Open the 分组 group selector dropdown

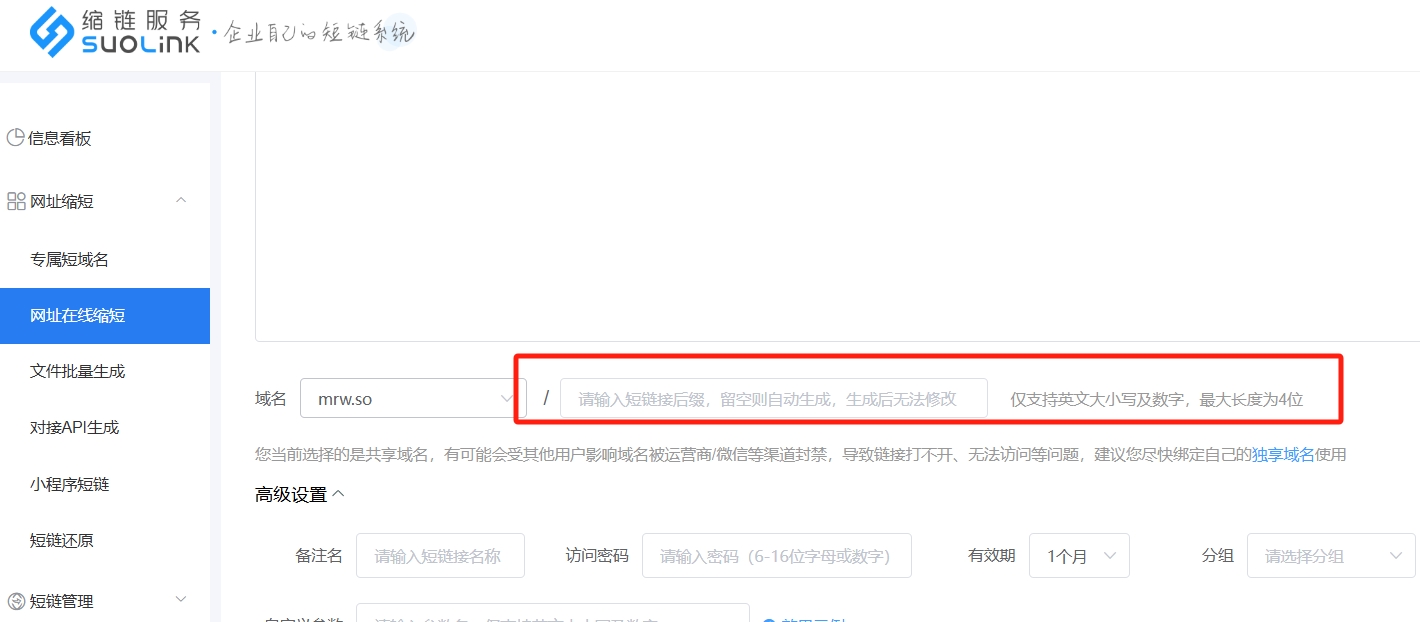1330,556
